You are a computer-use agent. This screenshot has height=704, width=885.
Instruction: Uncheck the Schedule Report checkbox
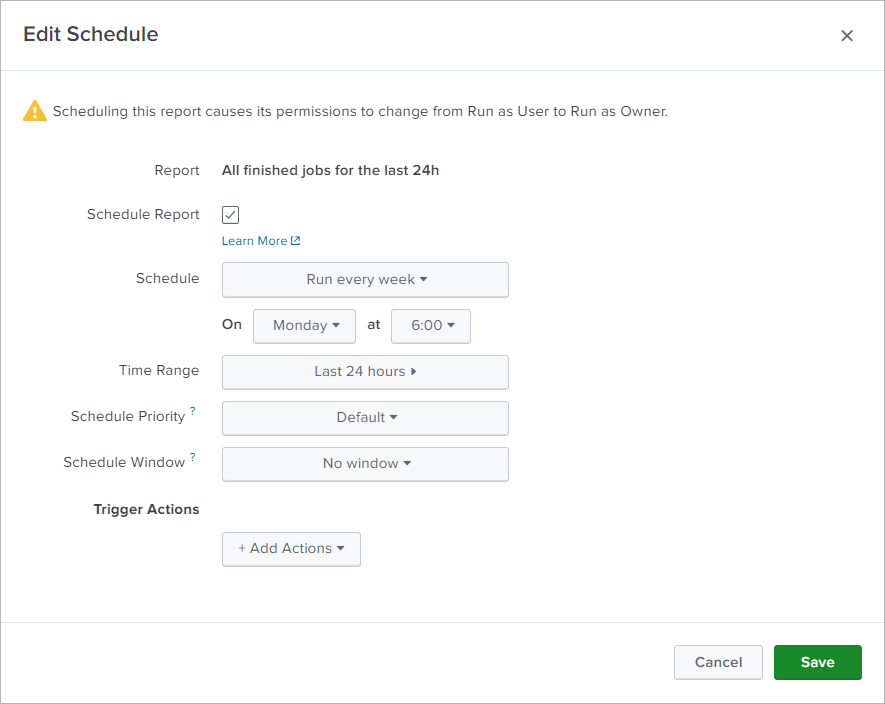[x=231, y=215]
